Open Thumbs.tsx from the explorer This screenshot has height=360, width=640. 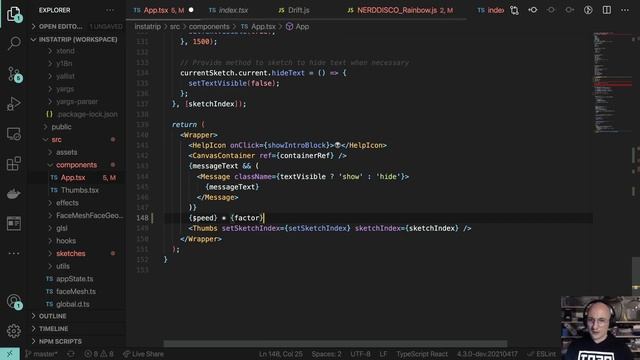pos(80,190)
